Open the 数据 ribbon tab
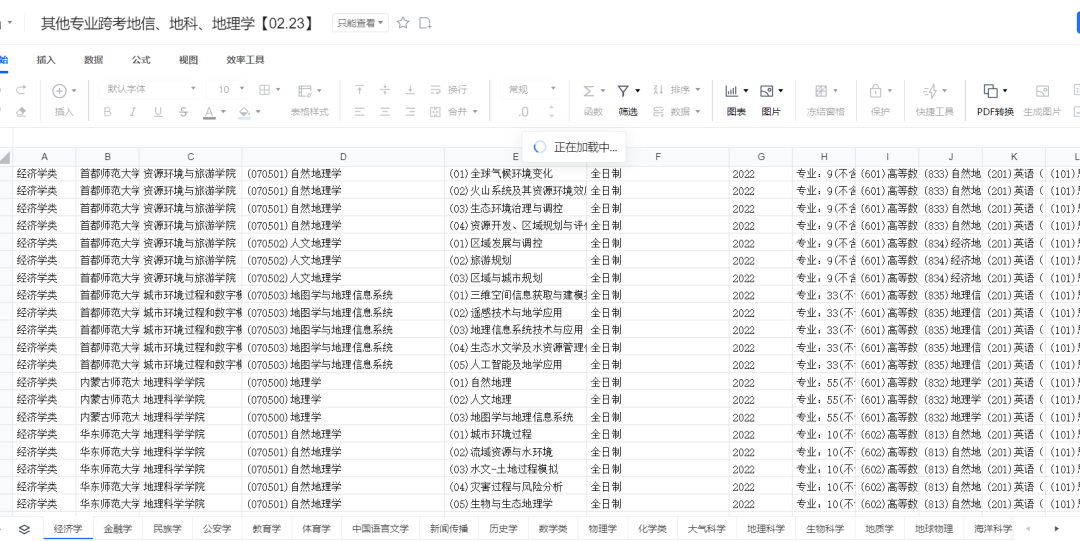Viewport: 1080px width, 541px height. (x=94, y=60)
